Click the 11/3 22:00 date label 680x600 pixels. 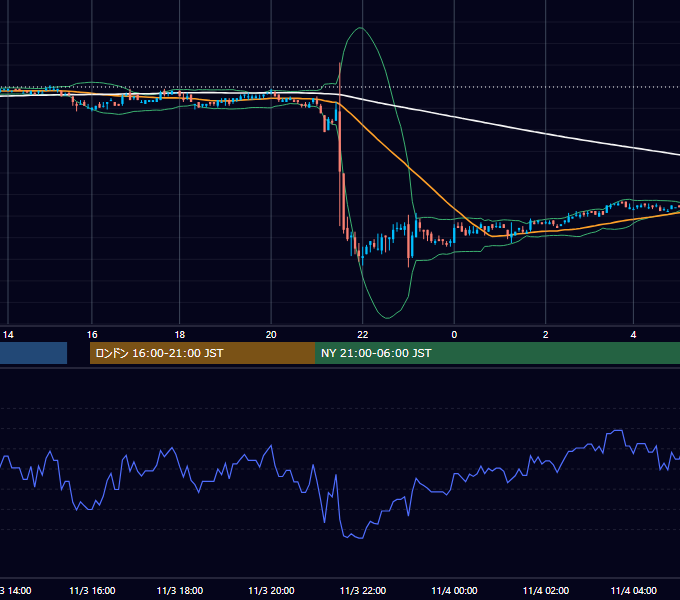363,590
